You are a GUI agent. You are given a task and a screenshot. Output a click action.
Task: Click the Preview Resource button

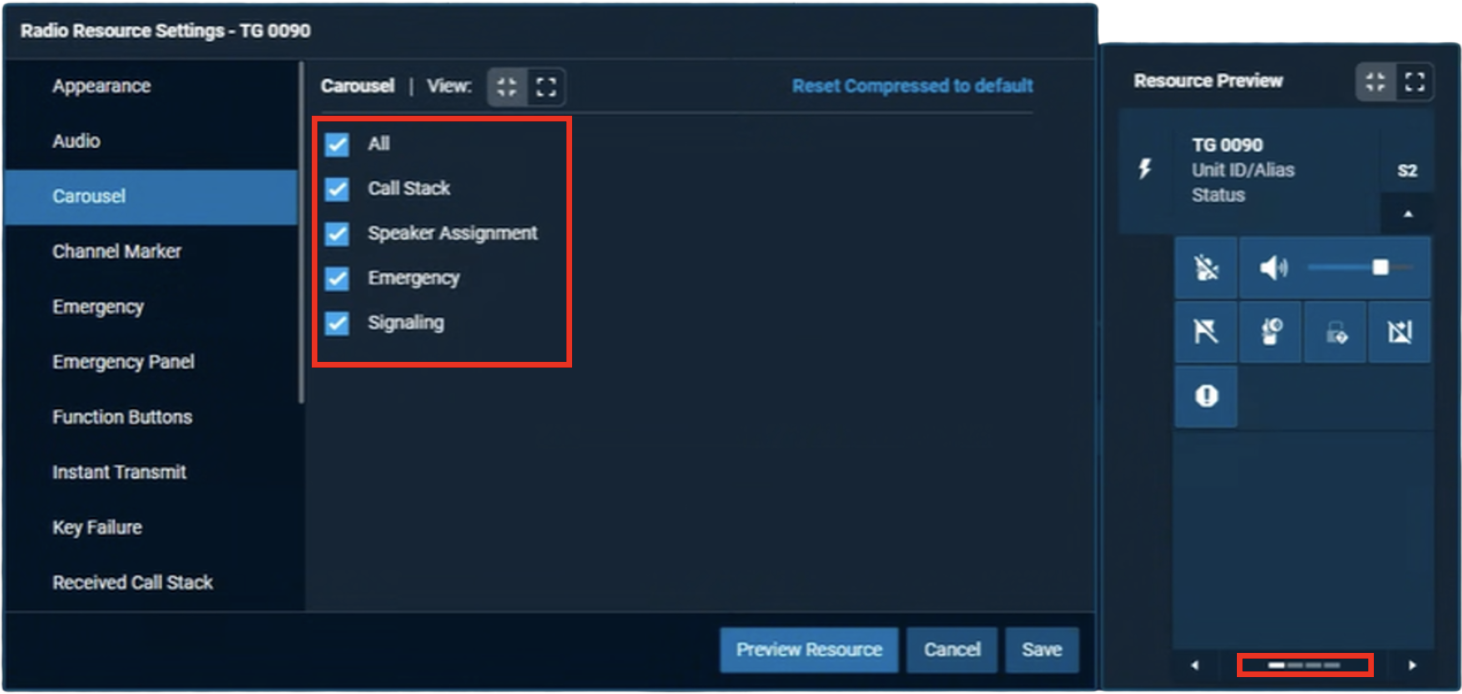pos(808,650)
